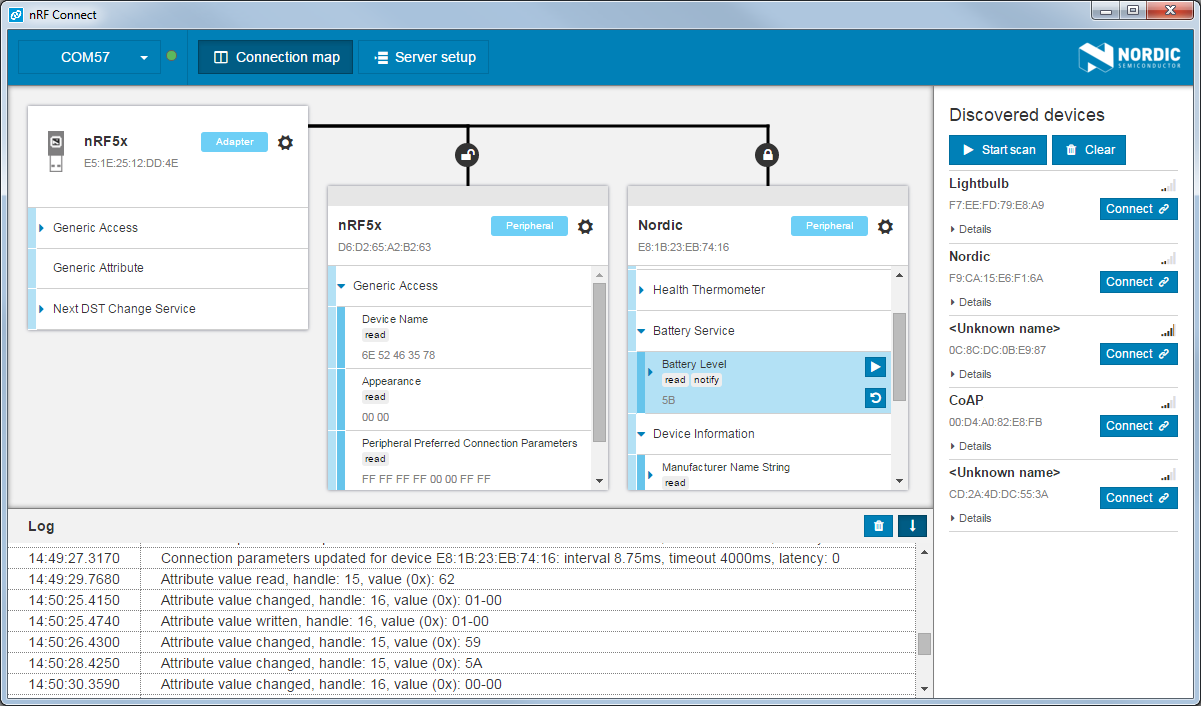Image resolution: width=1201 pixels, height=706 pixels.
Task: Expand Details for CoAP device
Action: (x=971, y=446)
